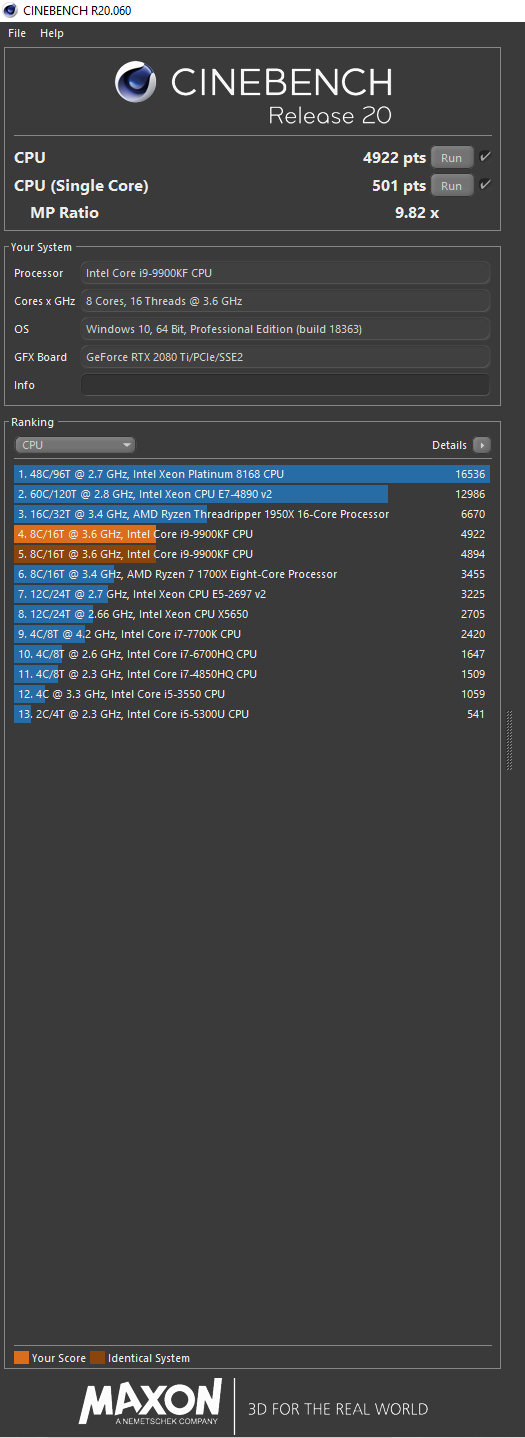
Task: Select the Xeon X5650 ranking row
Action: [x=252, y=614]
